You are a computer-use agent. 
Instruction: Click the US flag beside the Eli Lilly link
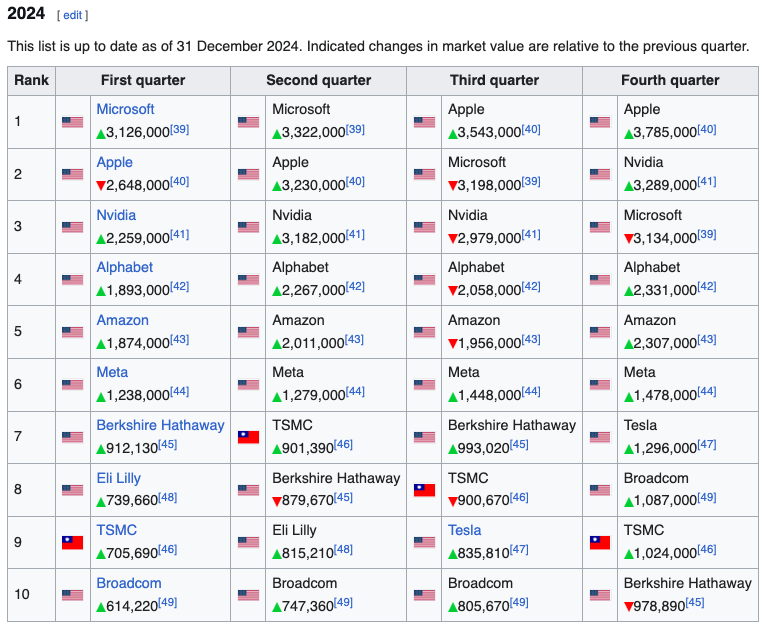click(x=72, y=490)
